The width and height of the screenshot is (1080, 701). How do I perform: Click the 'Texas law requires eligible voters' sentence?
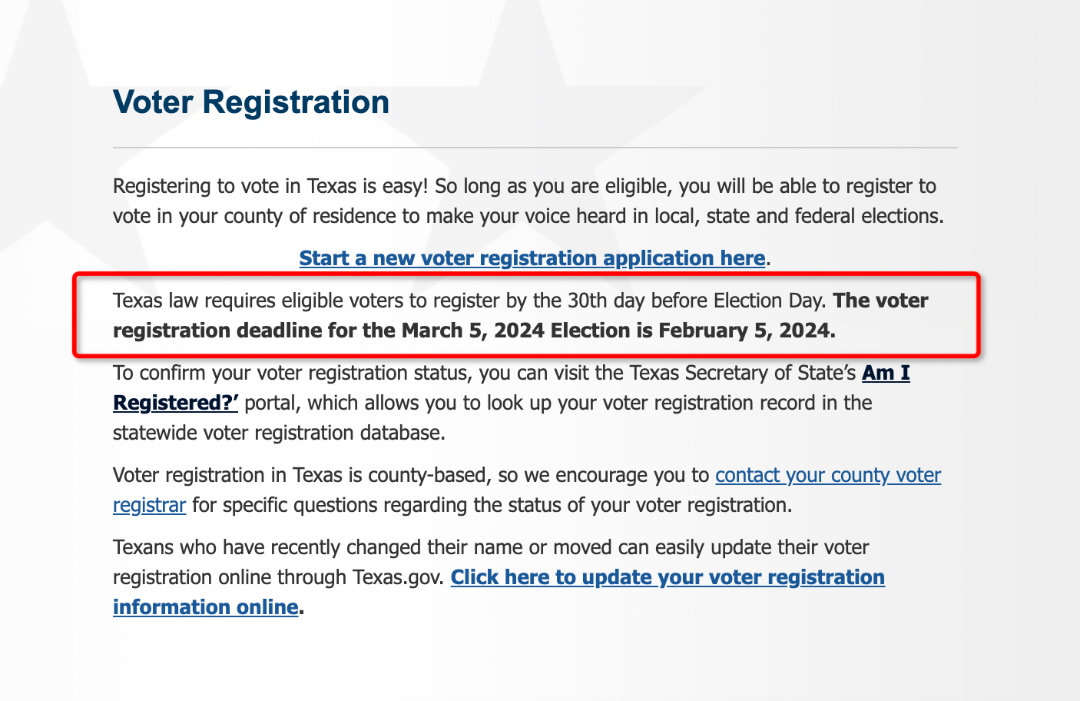click(300, 301)
